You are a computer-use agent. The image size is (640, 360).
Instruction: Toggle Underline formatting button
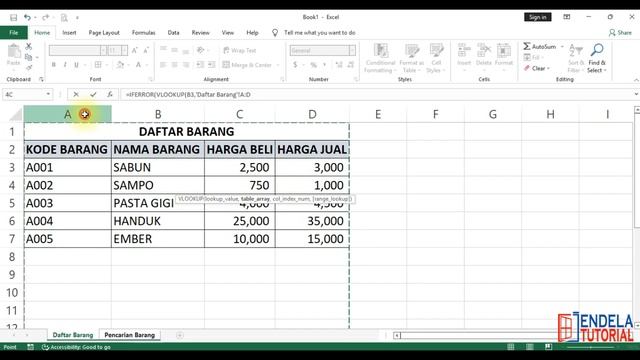pos(76,65)
